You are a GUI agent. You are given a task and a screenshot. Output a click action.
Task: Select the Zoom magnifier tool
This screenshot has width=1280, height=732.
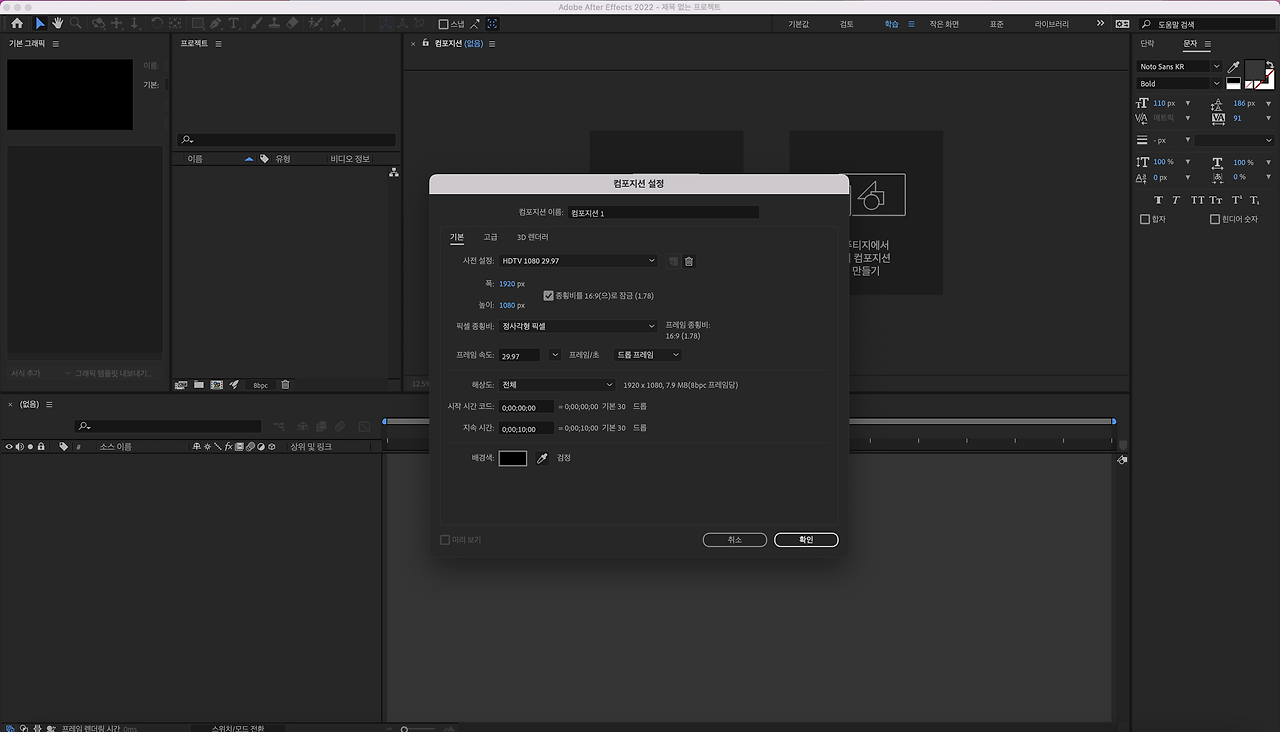[76, 23]
